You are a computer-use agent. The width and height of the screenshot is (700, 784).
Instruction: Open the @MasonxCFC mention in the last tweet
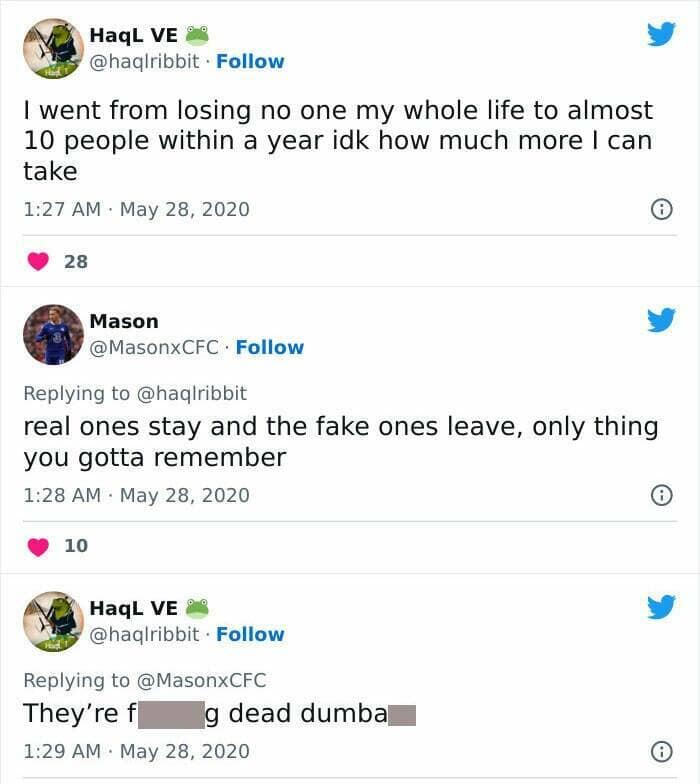201,680
